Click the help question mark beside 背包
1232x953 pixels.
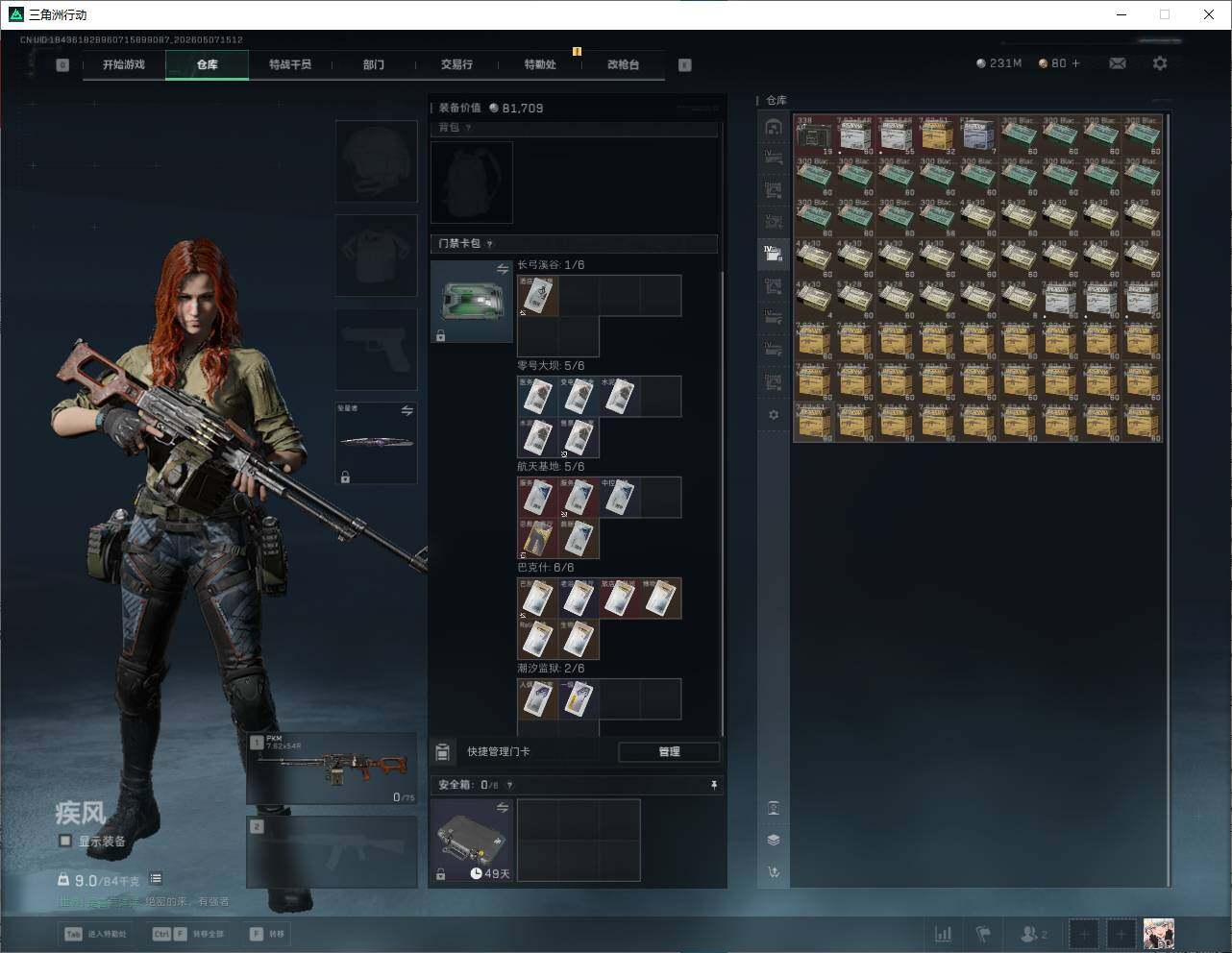coord(469,128)
